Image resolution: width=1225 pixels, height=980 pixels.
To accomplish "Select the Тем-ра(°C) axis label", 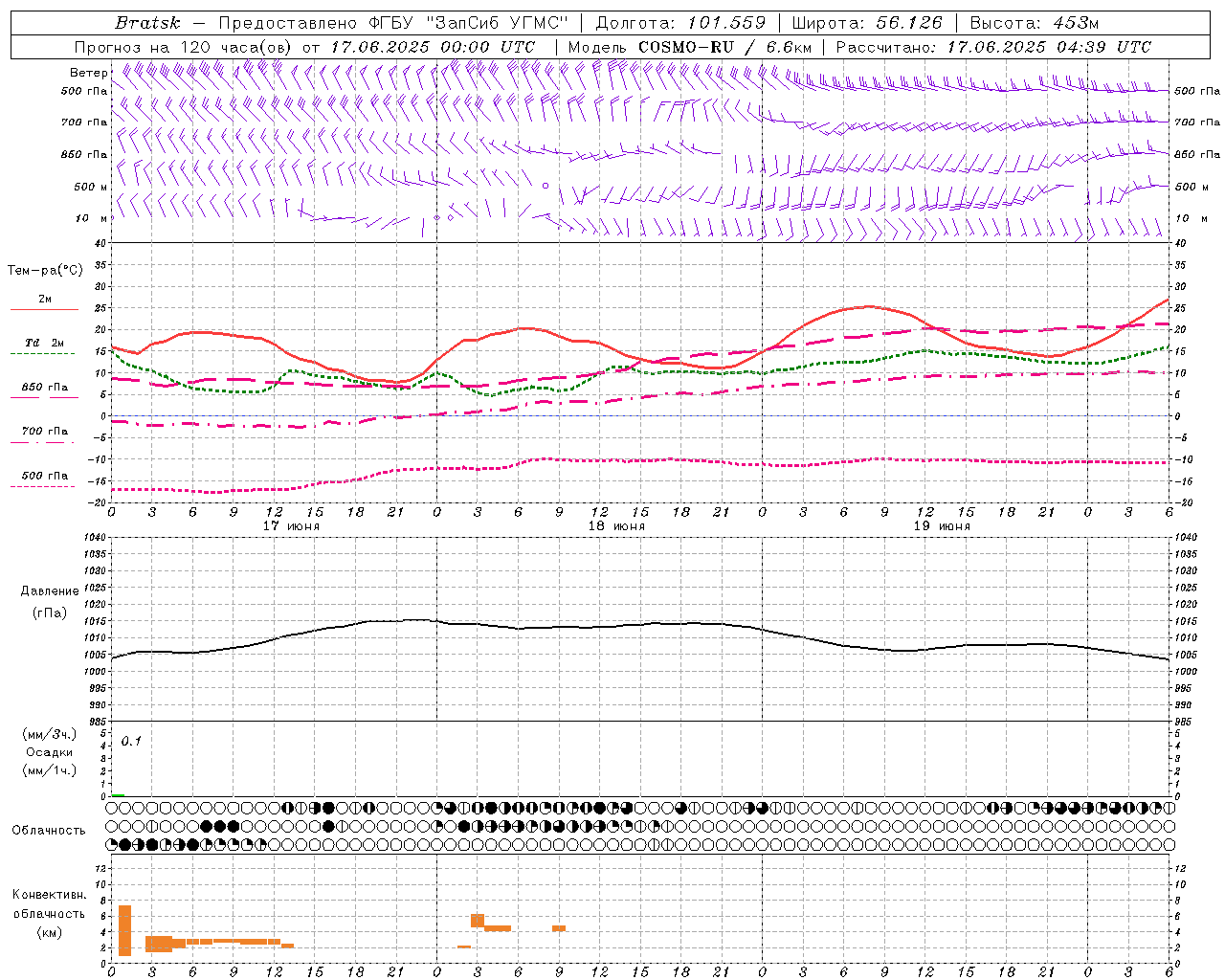I will (45, 271).
